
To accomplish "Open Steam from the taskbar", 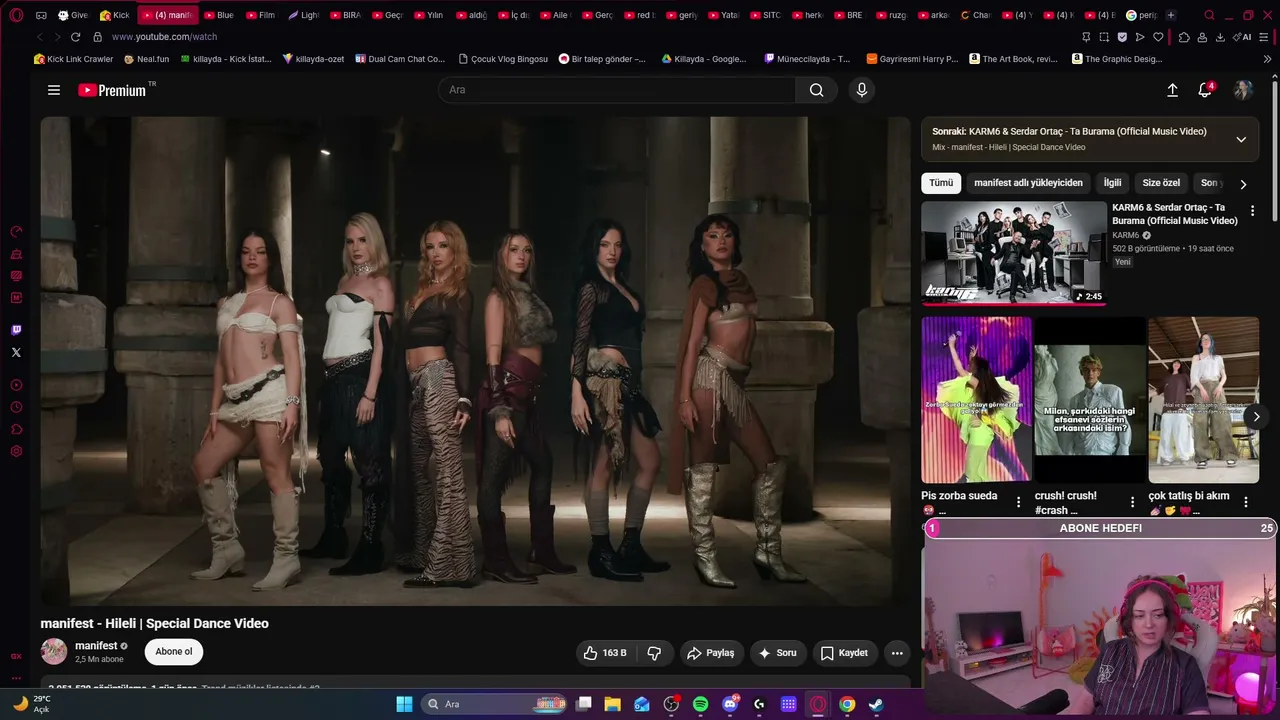I will pos(876,704).
